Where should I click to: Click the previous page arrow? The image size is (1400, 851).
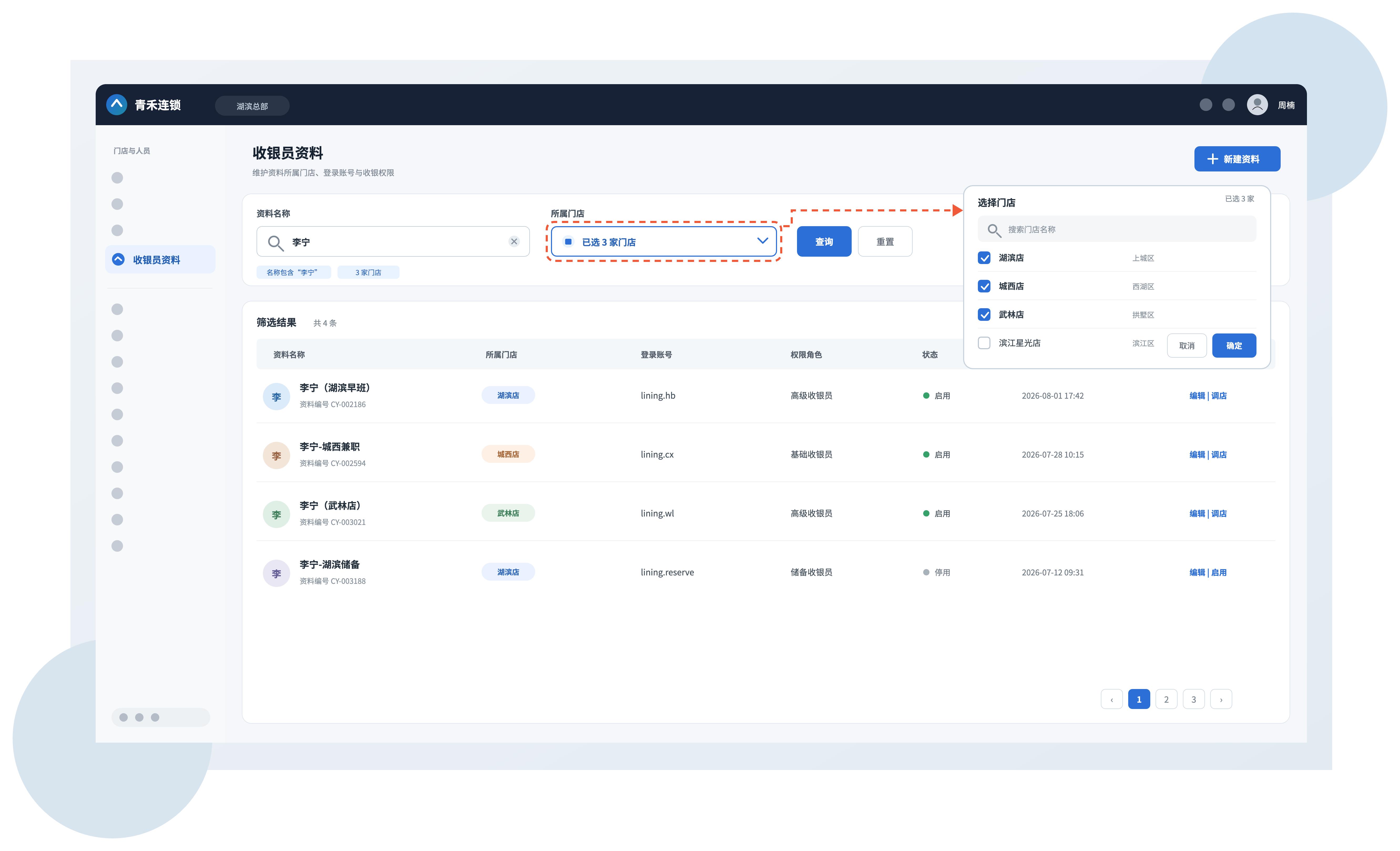[1111, 699]
